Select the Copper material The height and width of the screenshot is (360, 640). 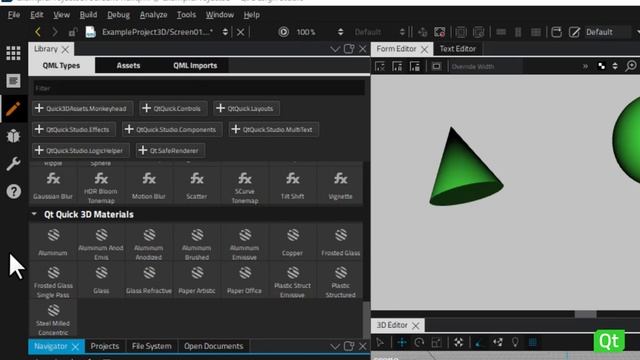pos(293,242)
